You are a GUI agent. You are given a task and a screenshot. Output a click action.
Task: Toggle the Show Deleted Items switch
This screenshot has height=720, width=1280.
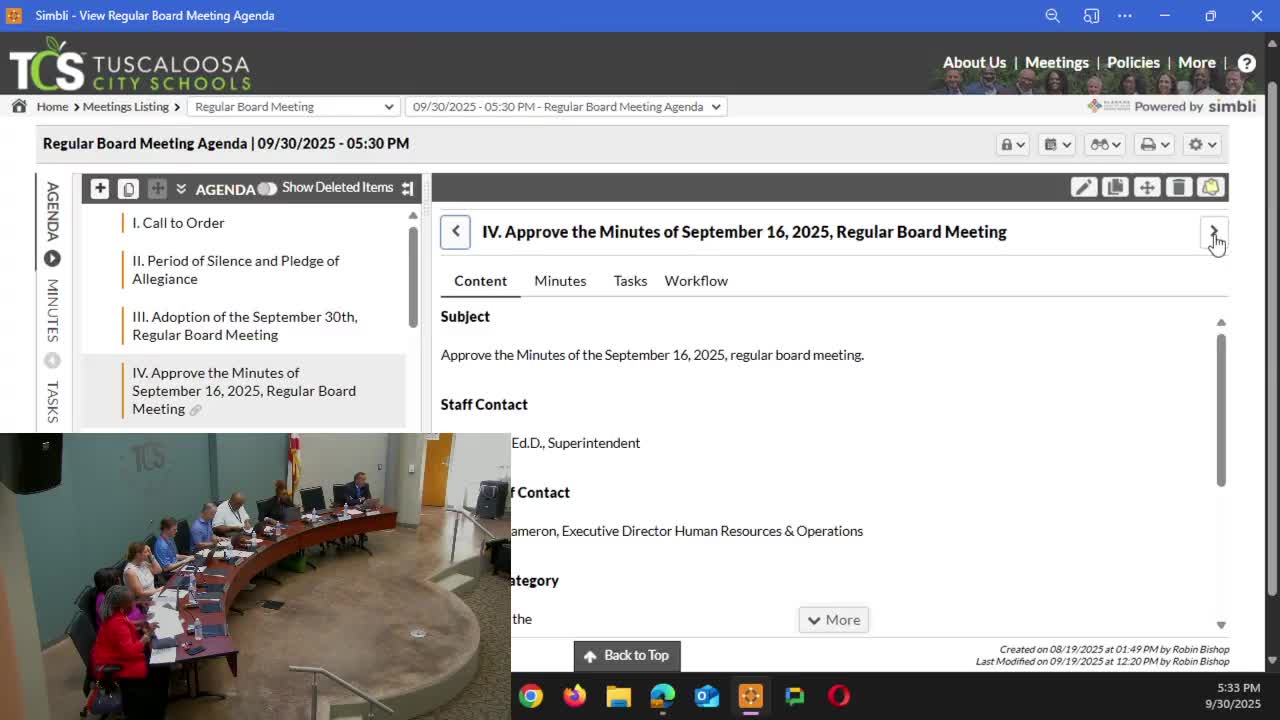coord(267,188)
